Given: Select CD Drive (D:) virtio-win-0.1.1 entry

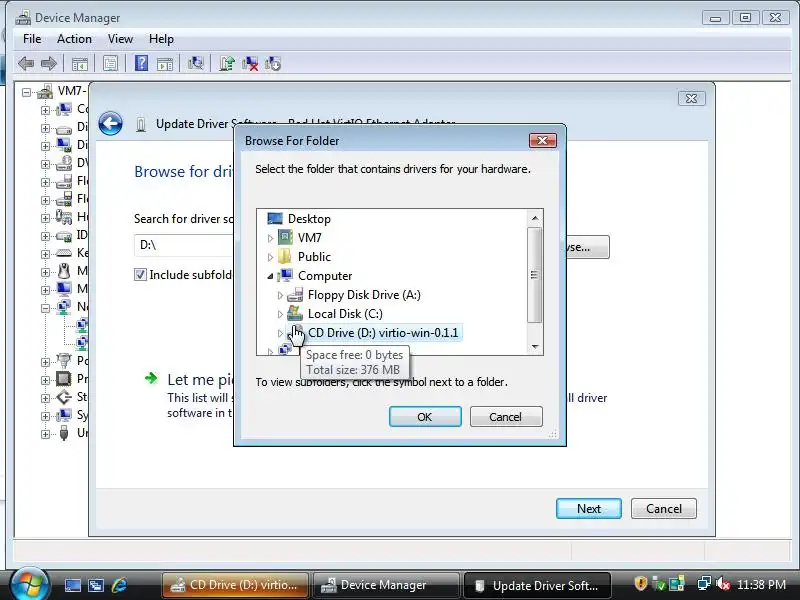Looking at the screenshot, I should point(383,333).
